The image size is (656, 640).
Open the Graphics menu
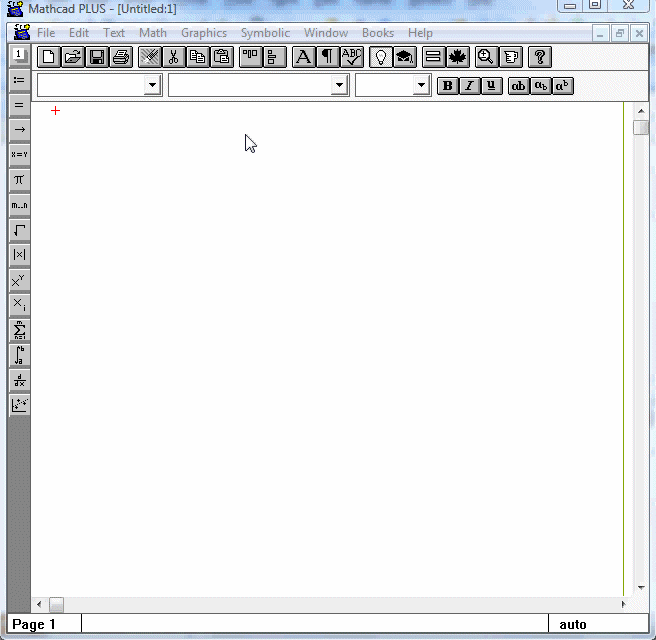[204, 33]
